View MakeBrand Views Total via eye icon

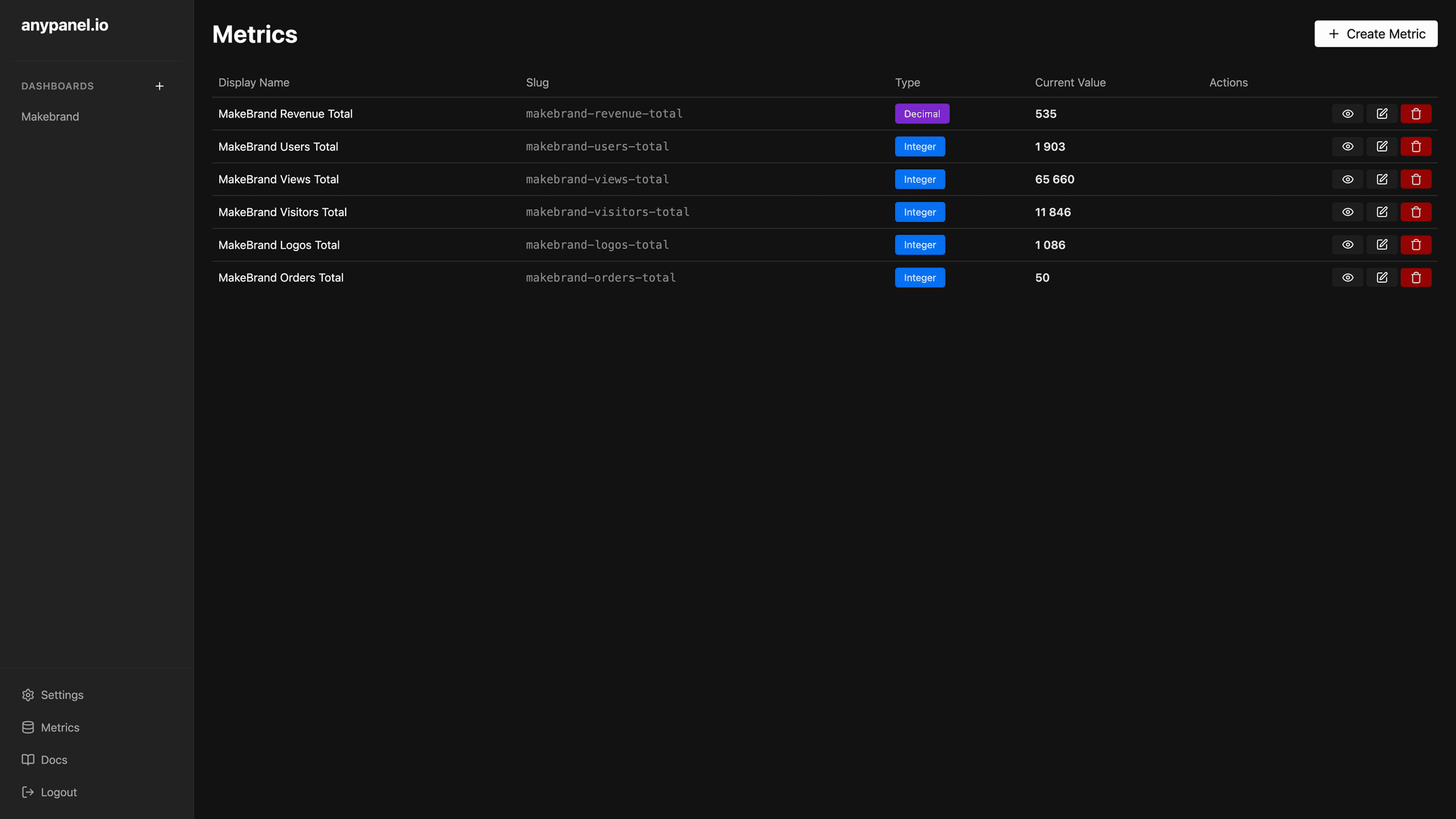[1348, 179]
